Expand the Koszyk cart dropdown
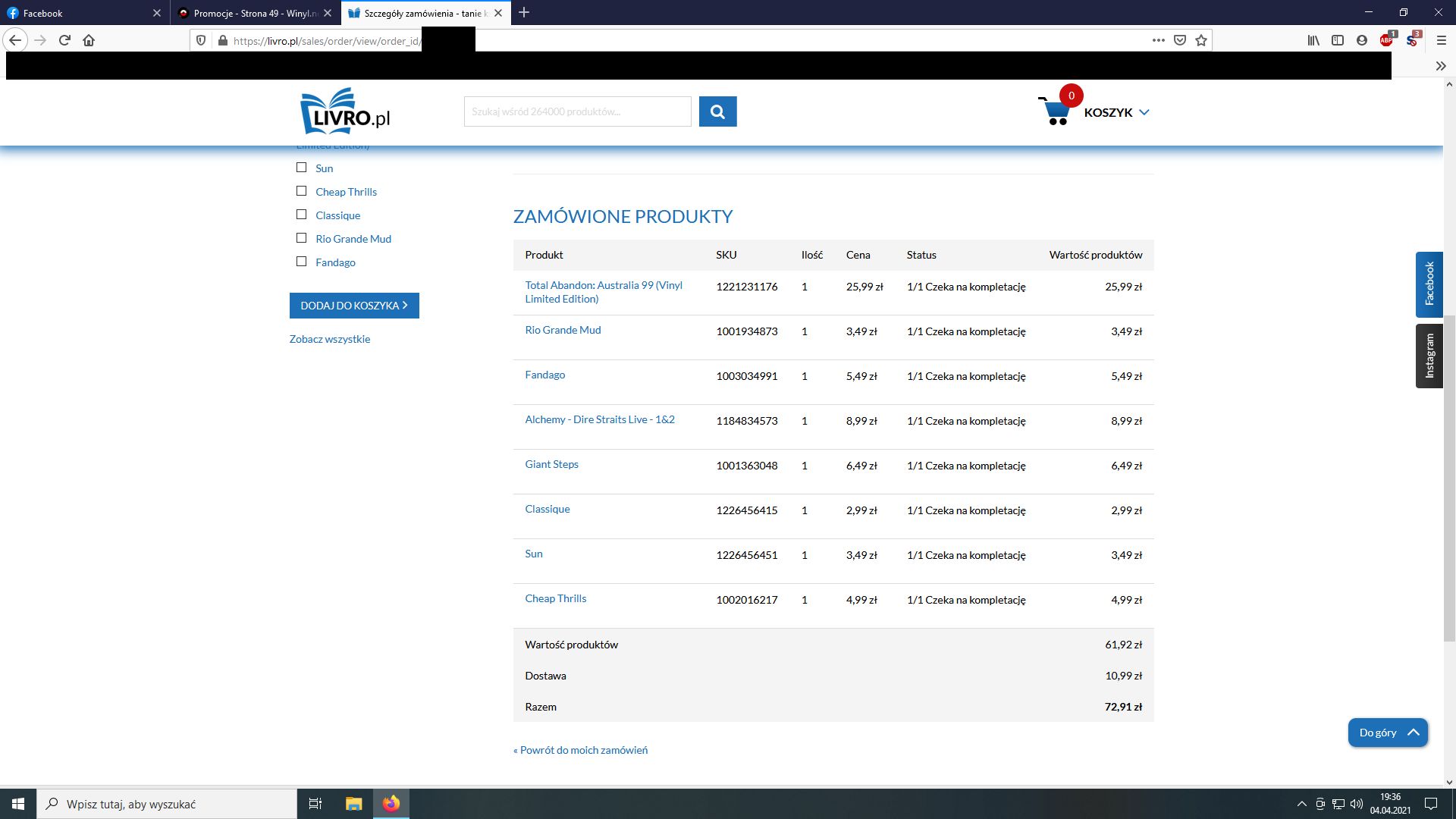Viewport: 1456px width, 819px height. 1144,112
